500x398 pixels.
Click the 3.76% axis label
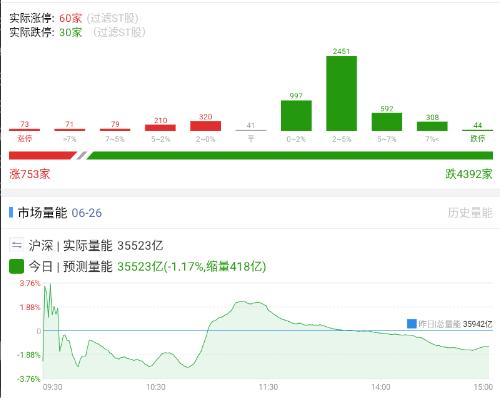[30, 283]
